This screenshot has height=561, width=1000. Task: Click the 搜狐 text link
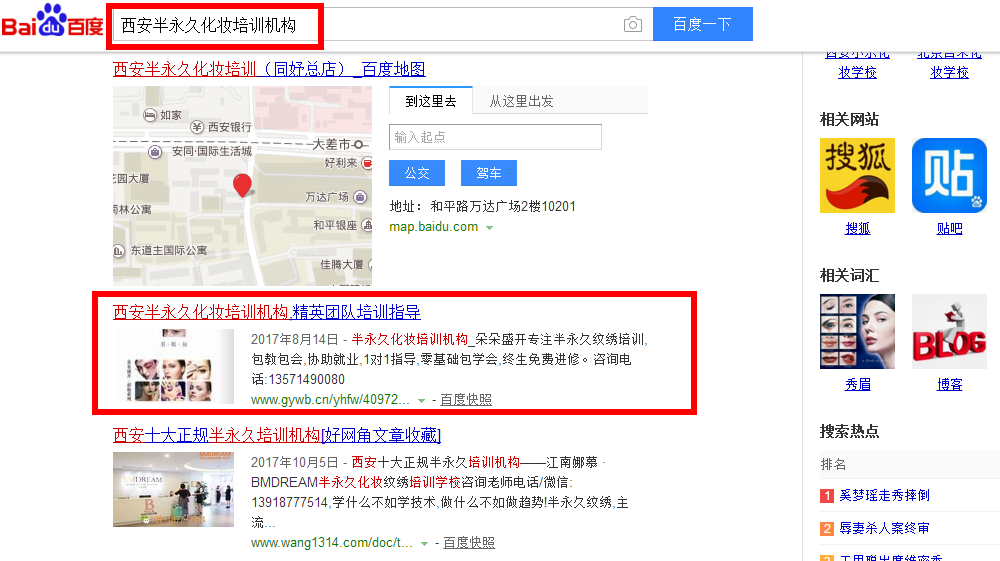[x=857, y=228]
